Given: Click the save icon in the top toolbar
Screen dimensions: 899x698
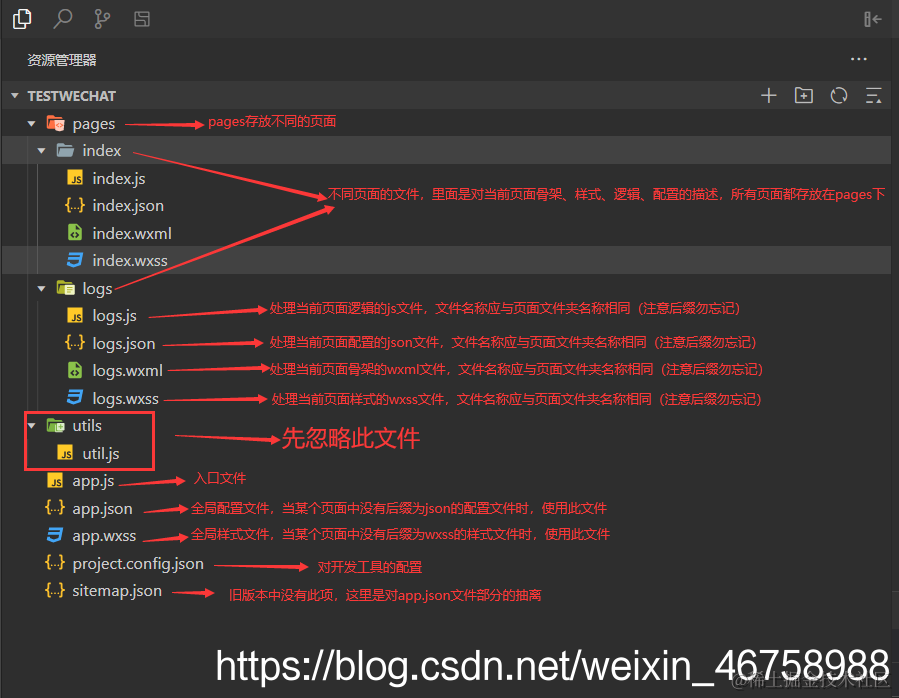Looking at the screenshot, I should [x=140, y=18].
